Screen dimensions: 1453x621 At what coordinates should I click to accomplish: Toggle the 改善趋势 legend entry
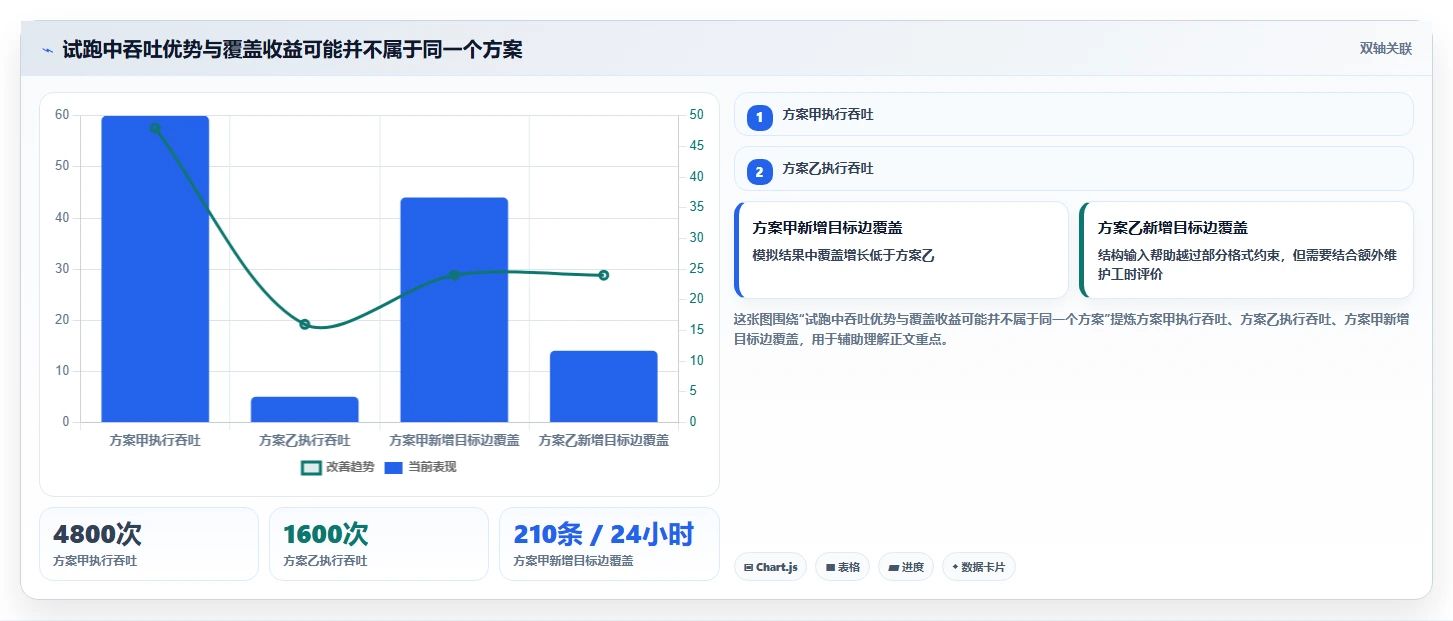tap(338, 467)
